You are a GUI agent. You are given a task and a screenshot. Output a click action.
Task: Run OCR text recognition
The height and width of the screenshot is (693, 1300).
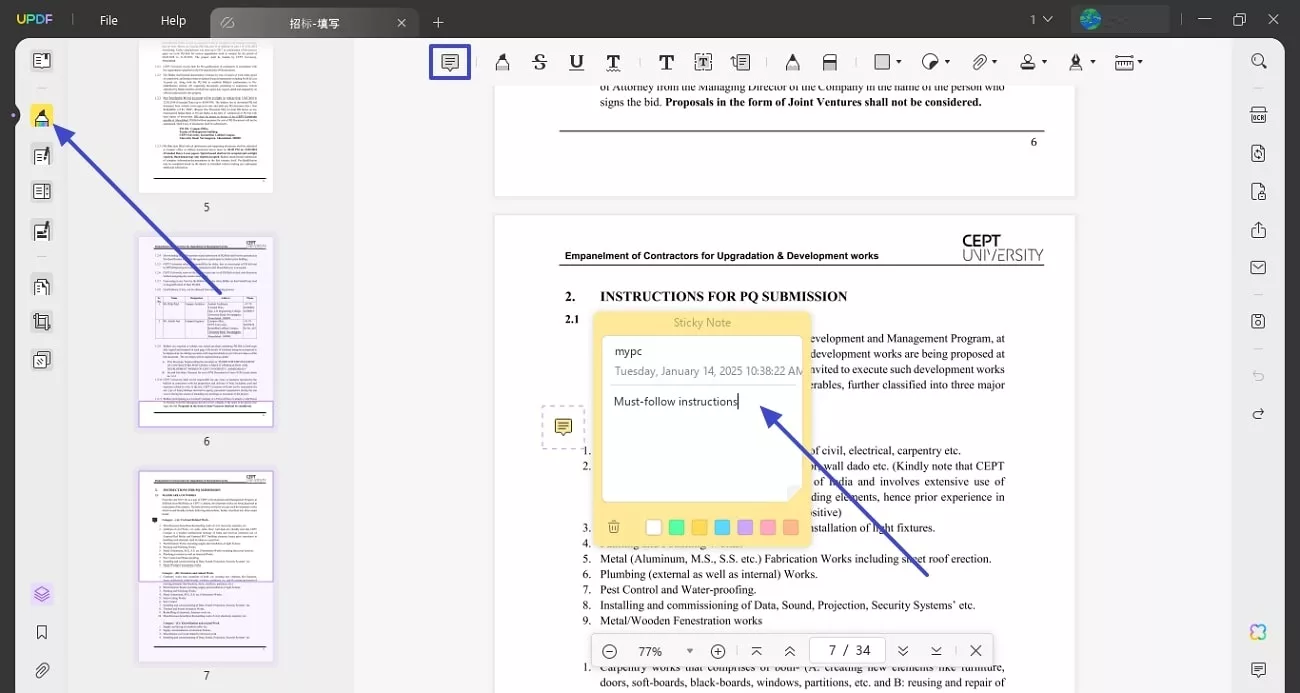coord(1258,115)
